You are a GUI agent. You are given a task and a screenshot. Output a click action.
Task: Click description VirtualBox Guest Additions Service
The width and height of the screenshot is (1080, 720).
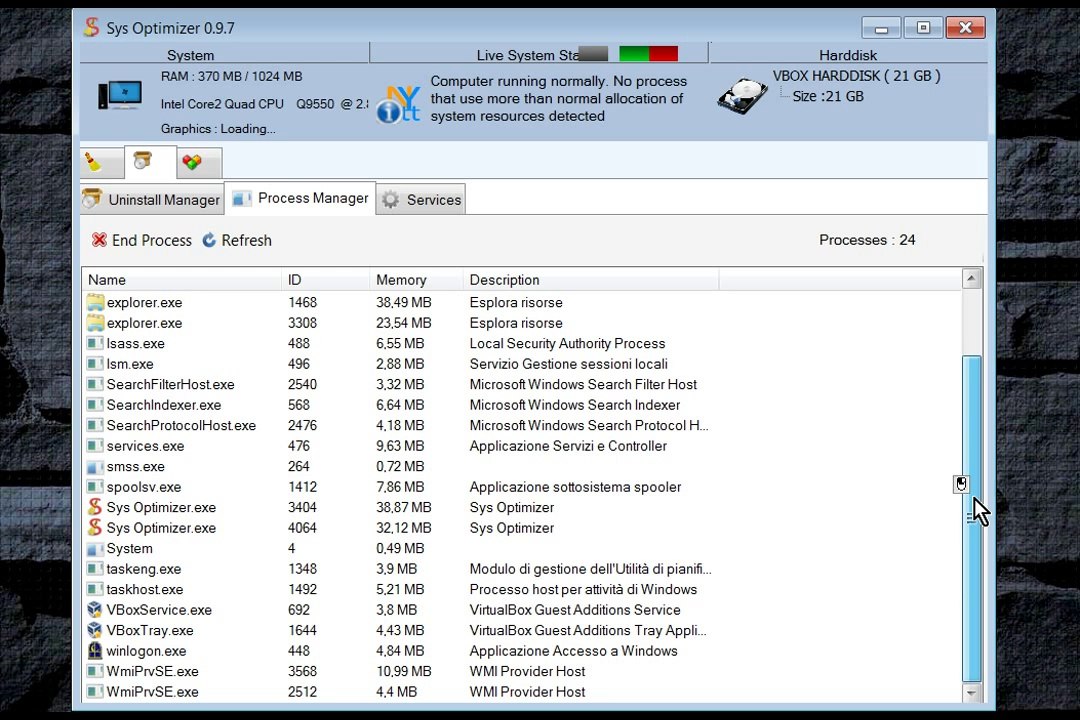574,610
